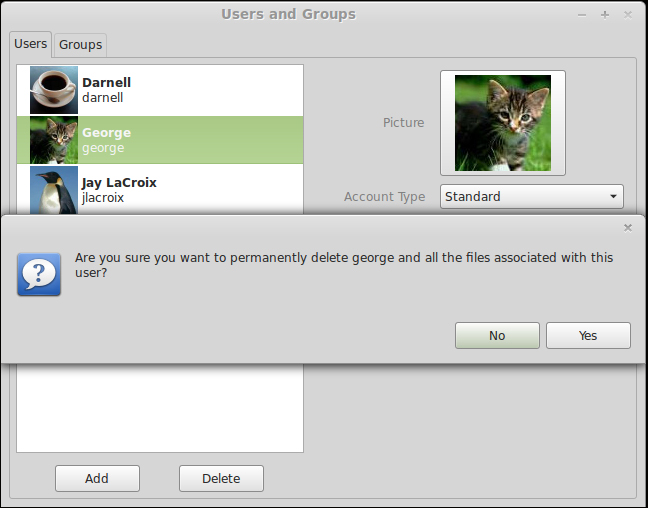Click the penguin avatar for Jay LaCroix
Image resolution: width=648 pixels, height=508 pixels.
tap(54, 190)
